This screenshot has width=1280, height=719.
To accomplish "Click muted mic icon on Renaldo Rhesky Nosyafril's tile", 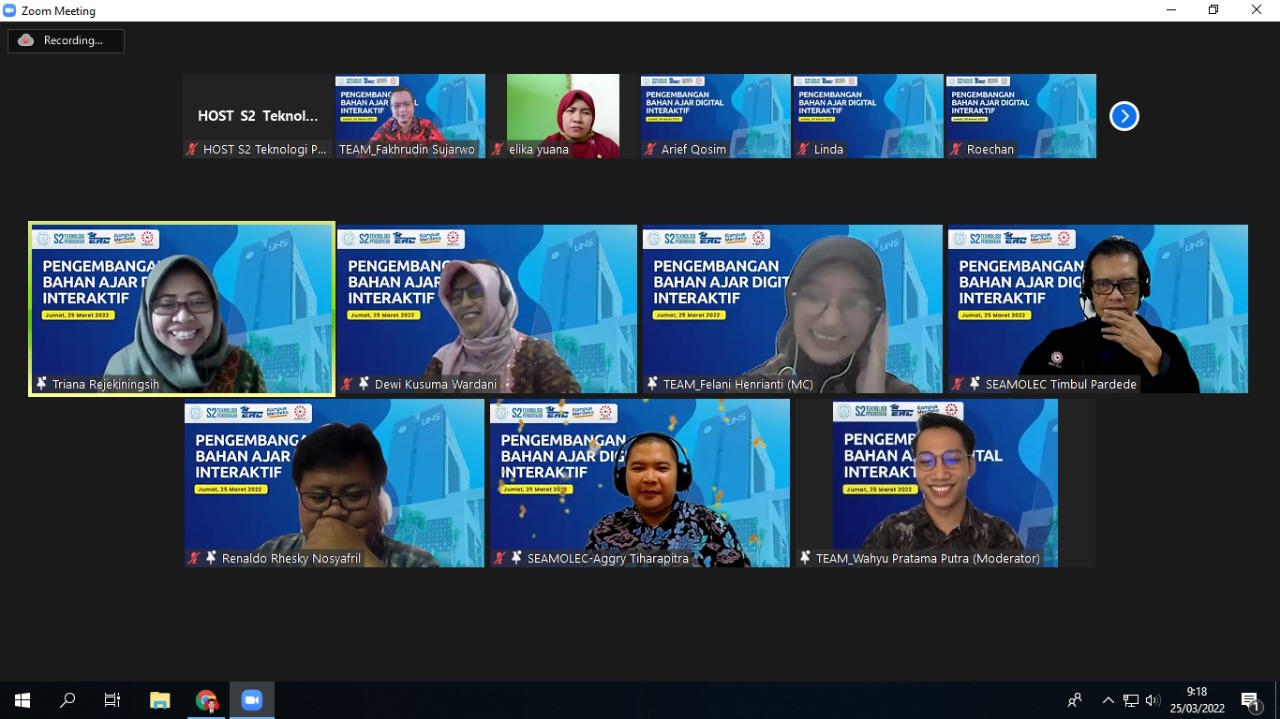I will click(194, 558).
